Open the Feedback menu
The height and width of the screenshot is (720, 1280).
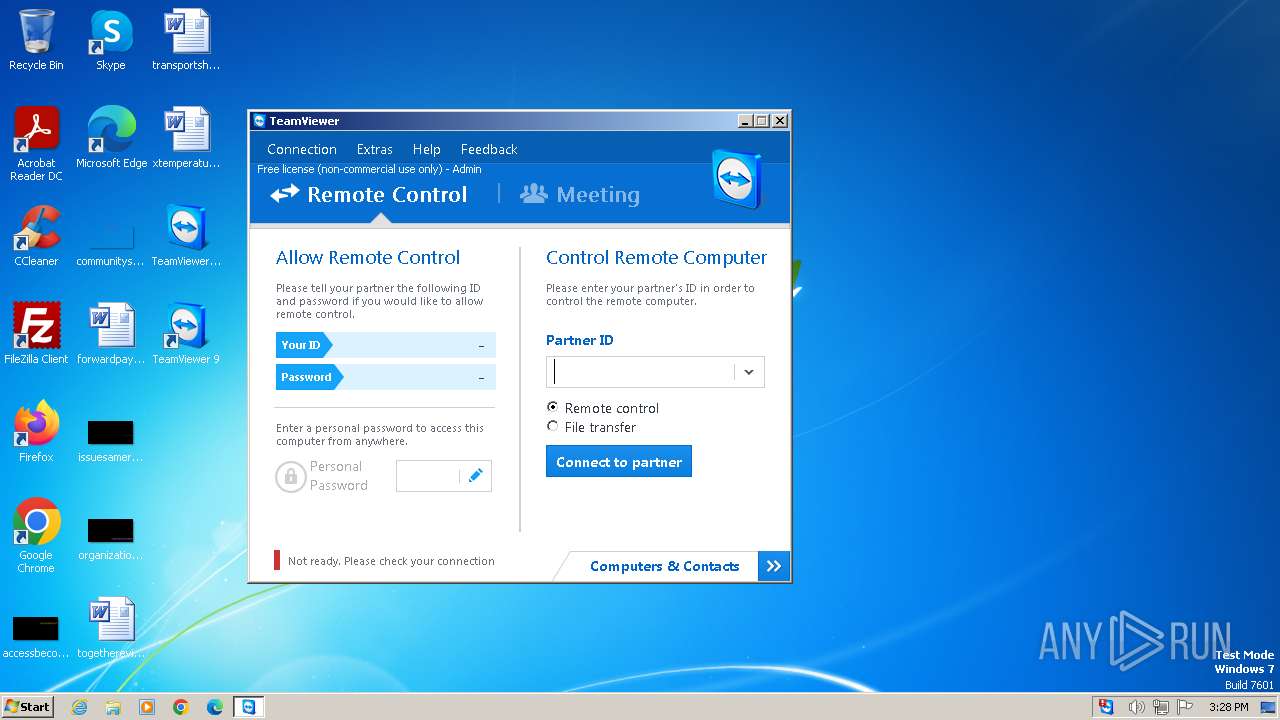pyautogui.click(x=489, y=149)
